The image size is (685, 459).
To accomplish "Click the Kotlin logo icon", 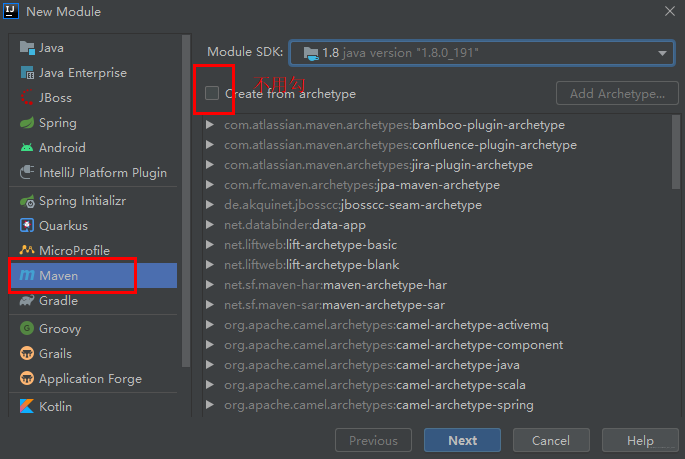I will tap(27, 406).
